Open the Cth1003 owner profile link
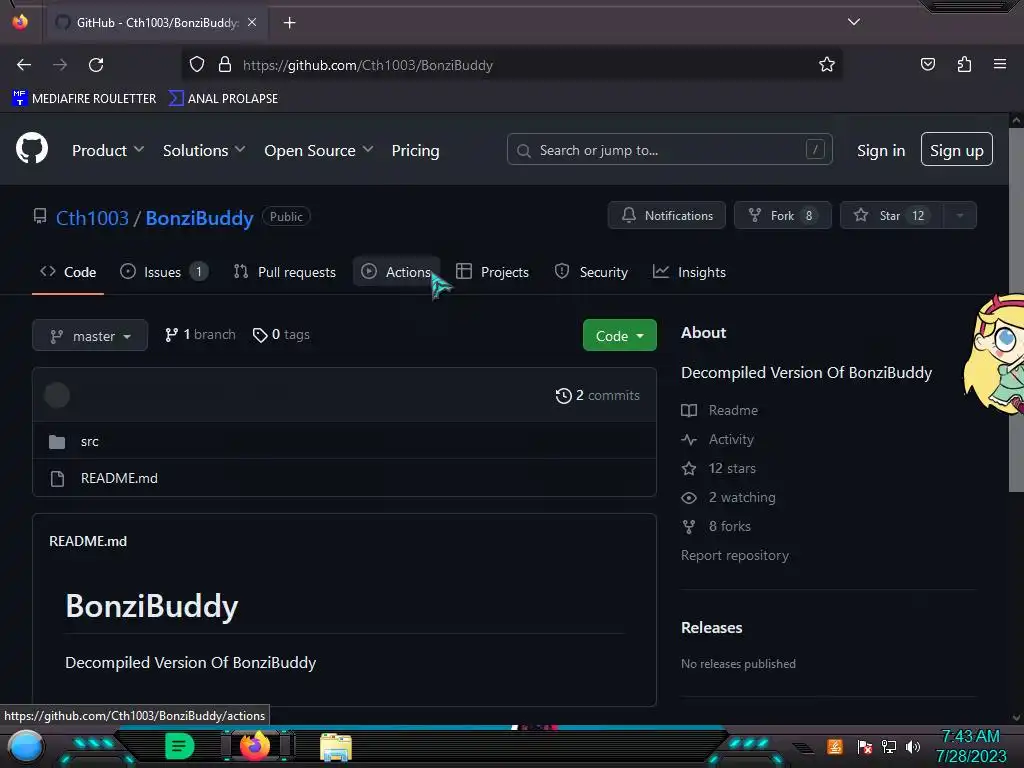 tap(92, 217)
